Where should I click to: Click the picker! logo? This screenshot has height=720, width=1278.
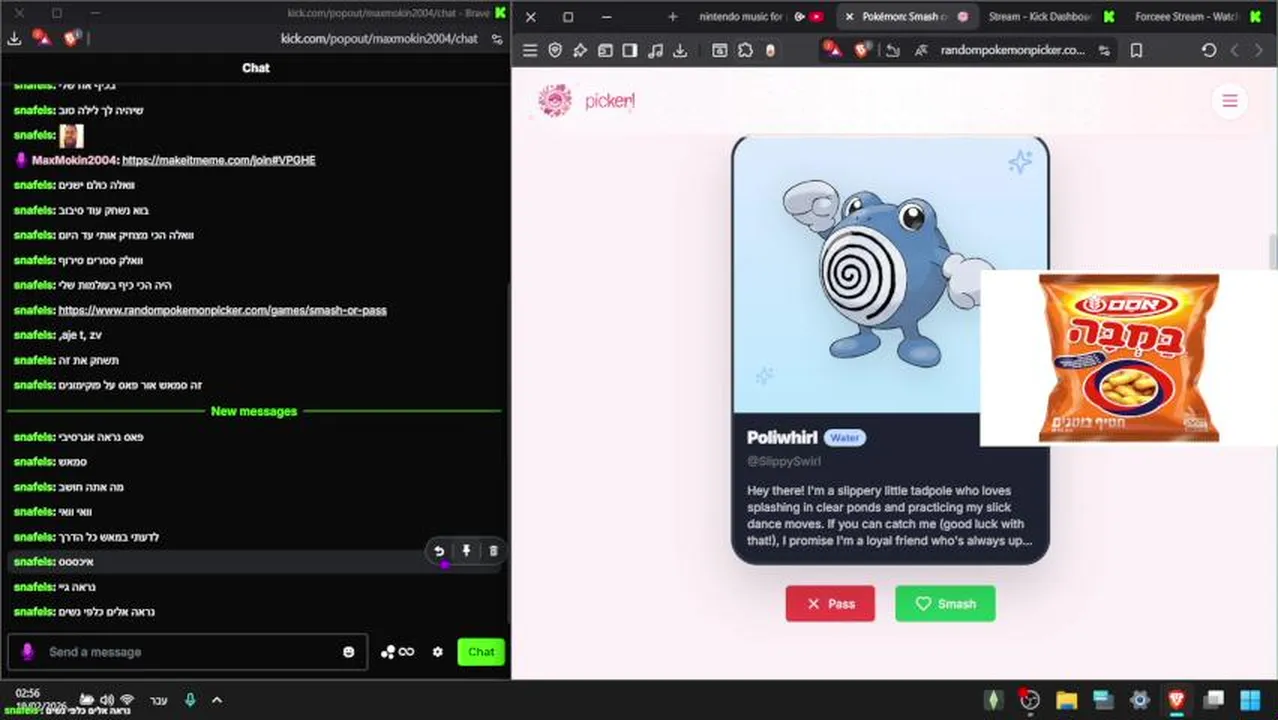pos(586,100)
